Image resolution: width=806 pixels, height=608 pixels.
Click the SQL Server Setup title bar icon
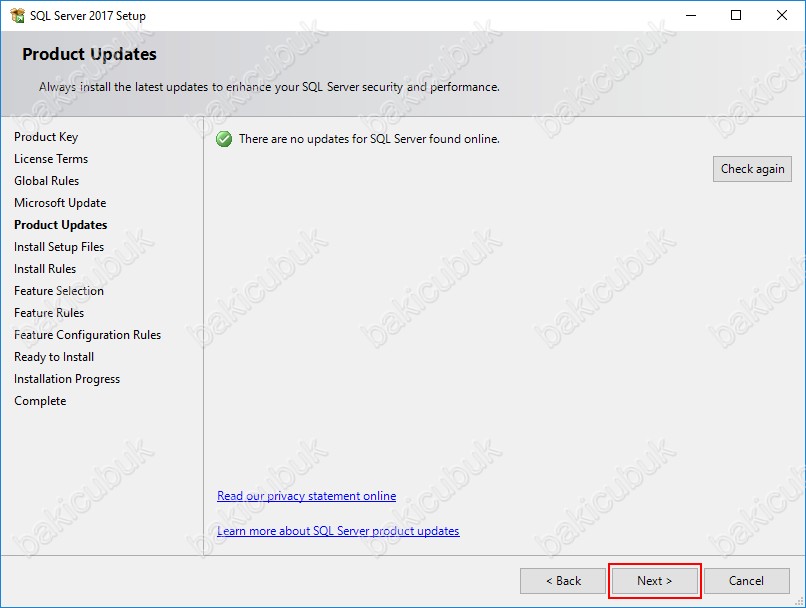click(x=17, y=15)
